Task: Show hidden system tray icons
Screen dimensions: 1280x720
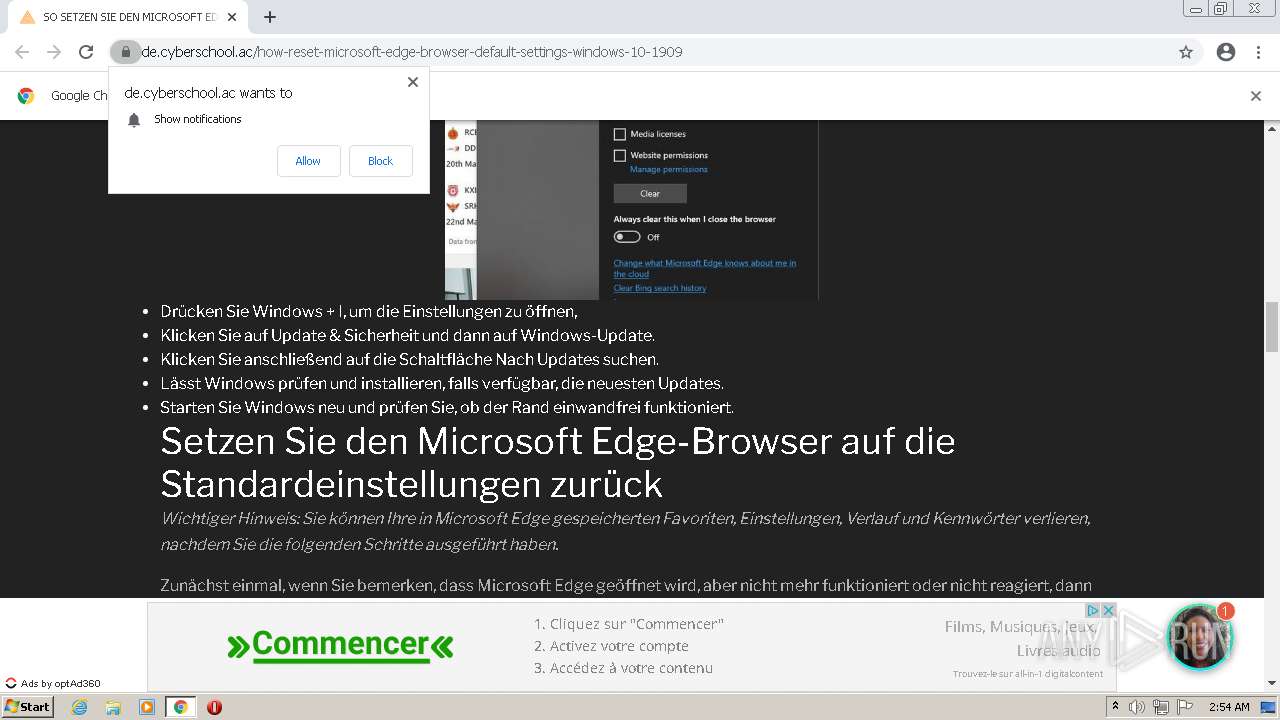Action: coord(1115,707)
